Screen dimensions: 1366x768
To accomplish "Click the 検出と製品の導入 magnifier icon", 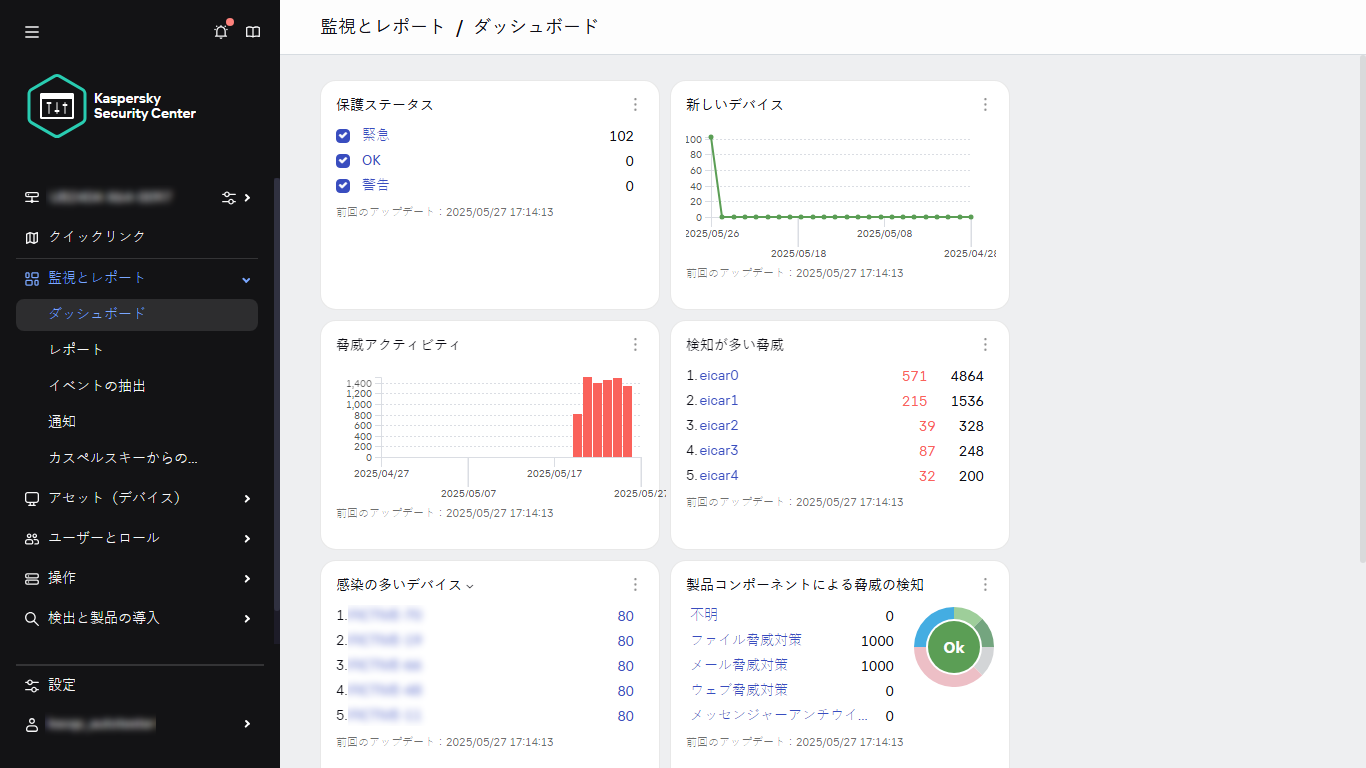I will point(31,618).
